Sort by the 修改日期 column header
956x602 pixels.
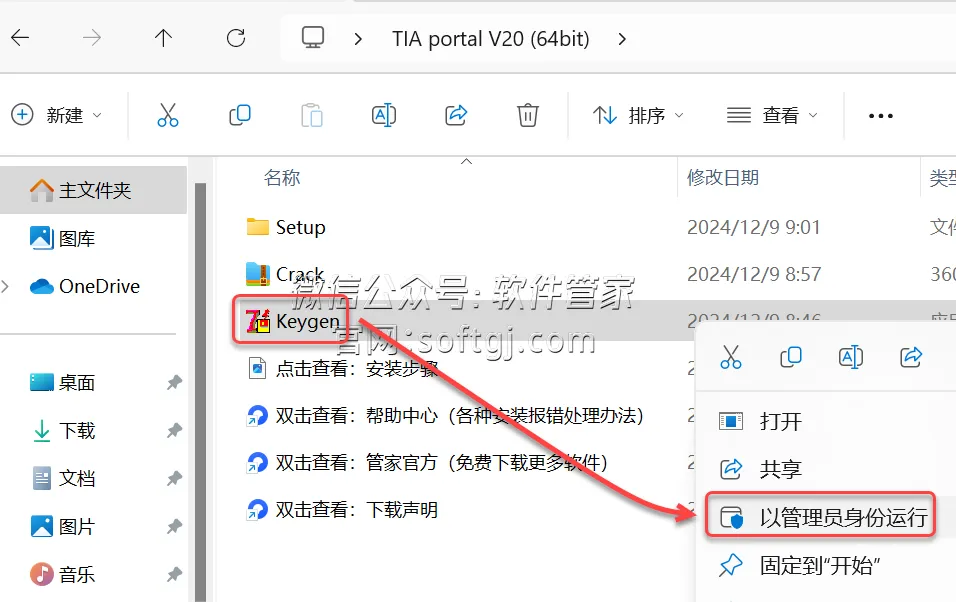point(723,177)
